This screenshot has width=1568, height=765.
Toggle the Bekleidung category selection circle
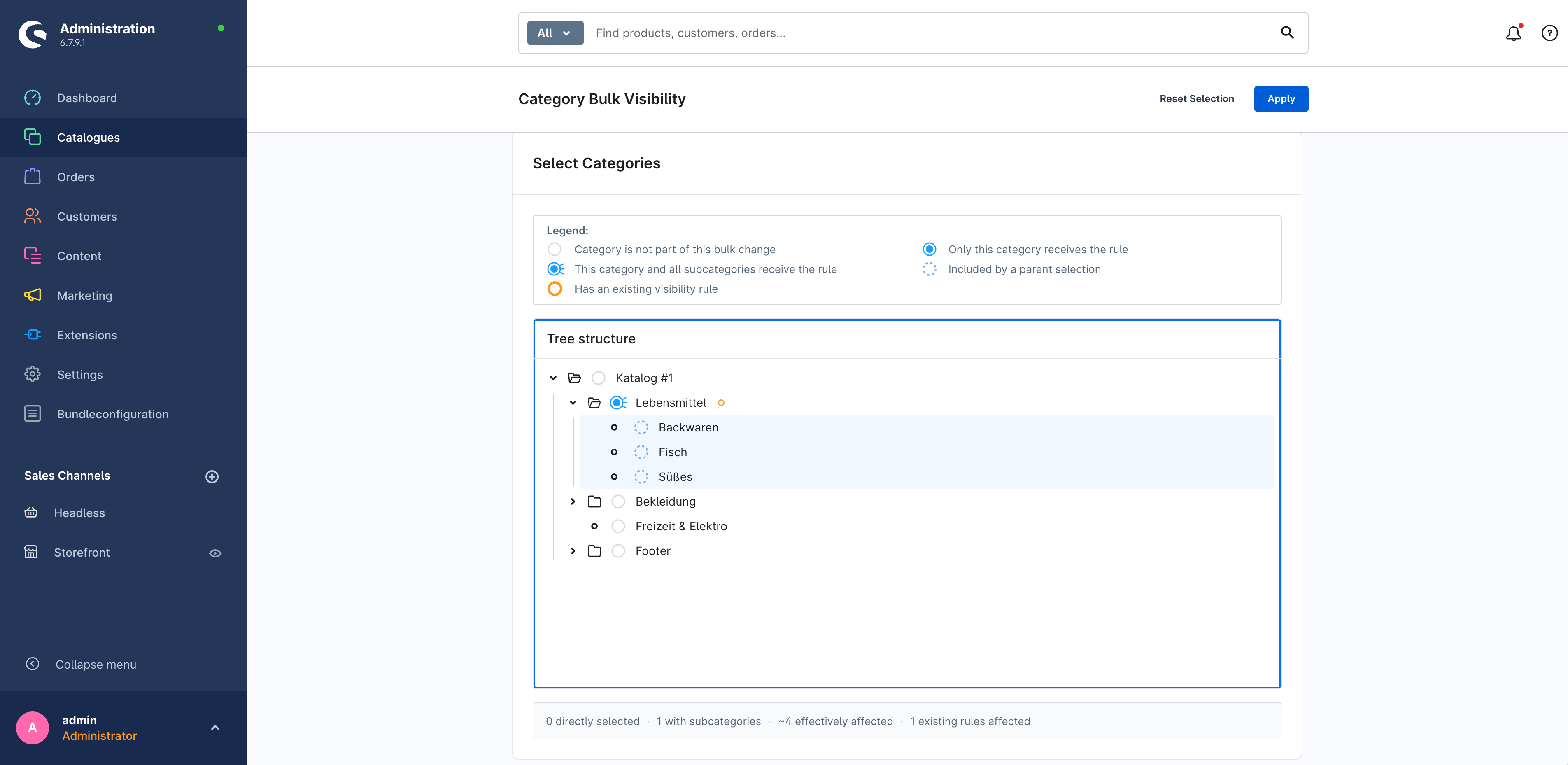pos(618,501)
